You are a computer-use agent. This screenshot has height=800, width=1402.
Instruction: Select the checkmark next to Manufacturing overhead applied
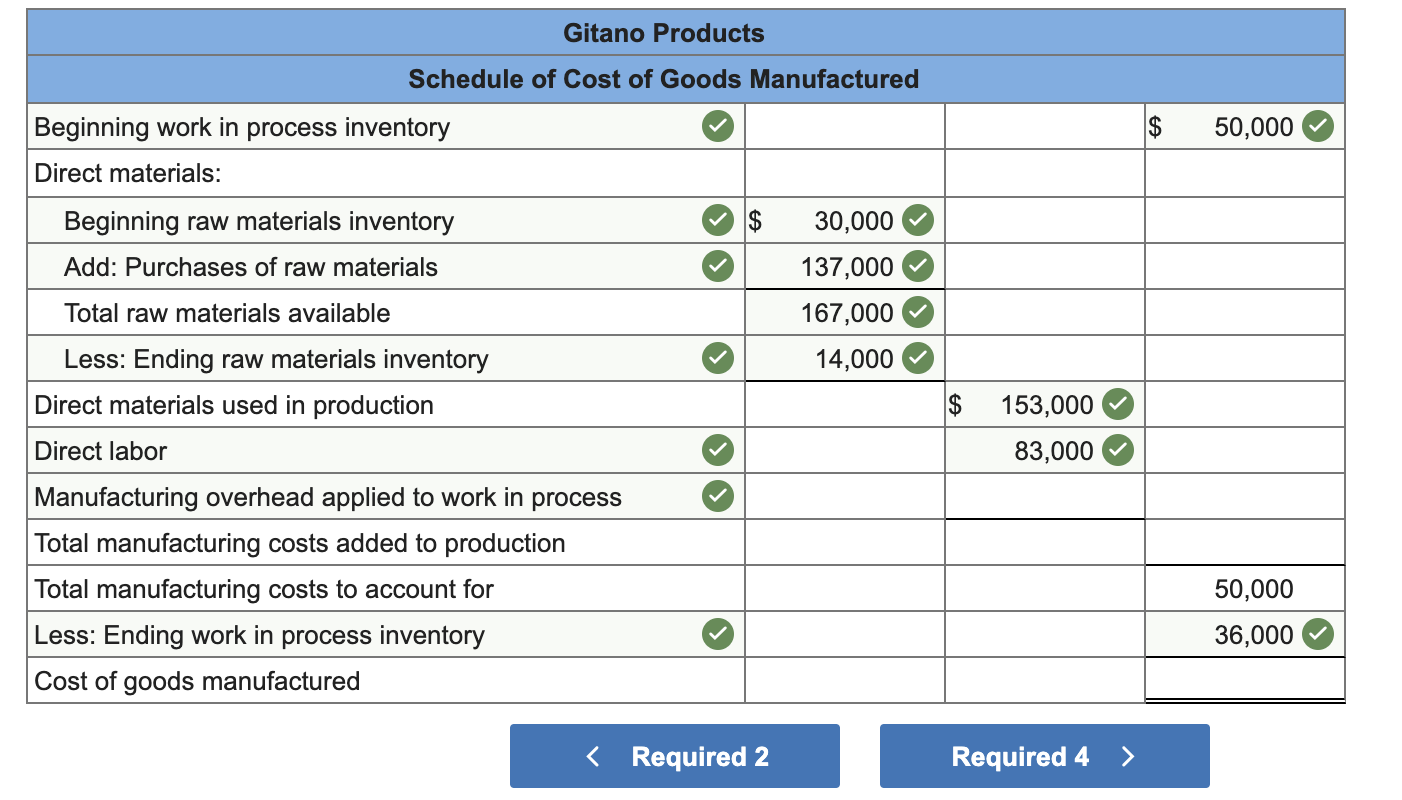pyautogui.click(x=716, y=496)
